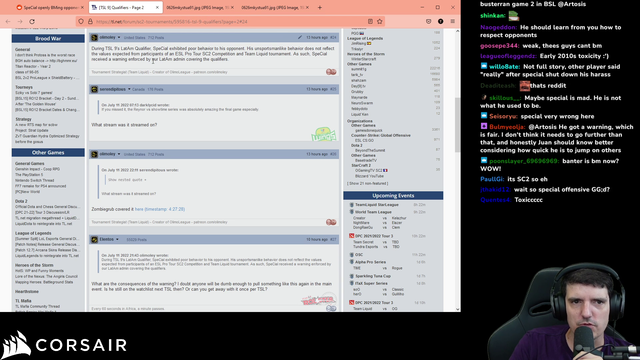Open a new browser tab with plus
Viewport: 640px width, 360px height.
(320, 7)
